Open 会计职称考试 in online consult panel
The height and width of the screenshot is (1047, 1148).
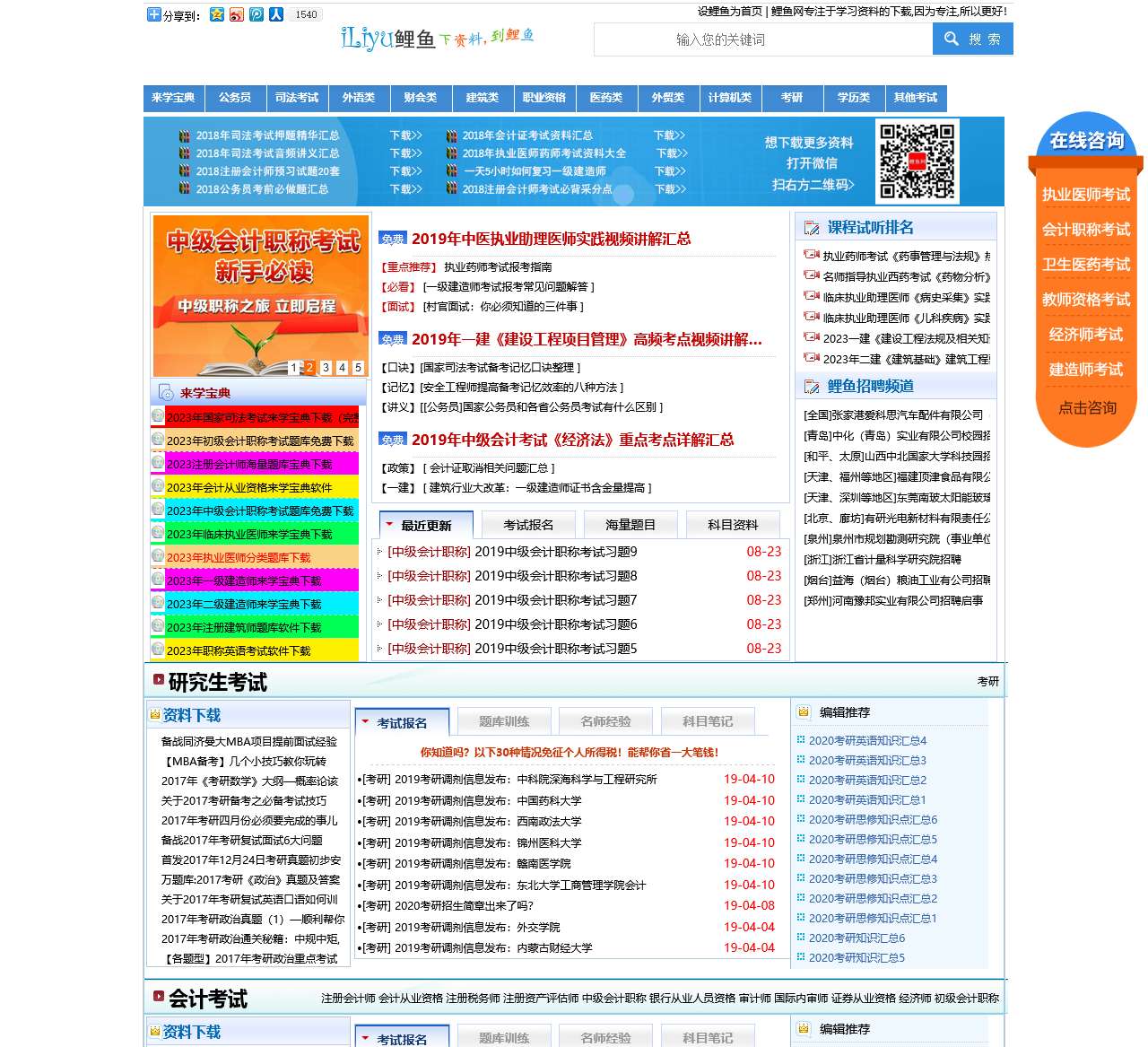(1086, 230)
